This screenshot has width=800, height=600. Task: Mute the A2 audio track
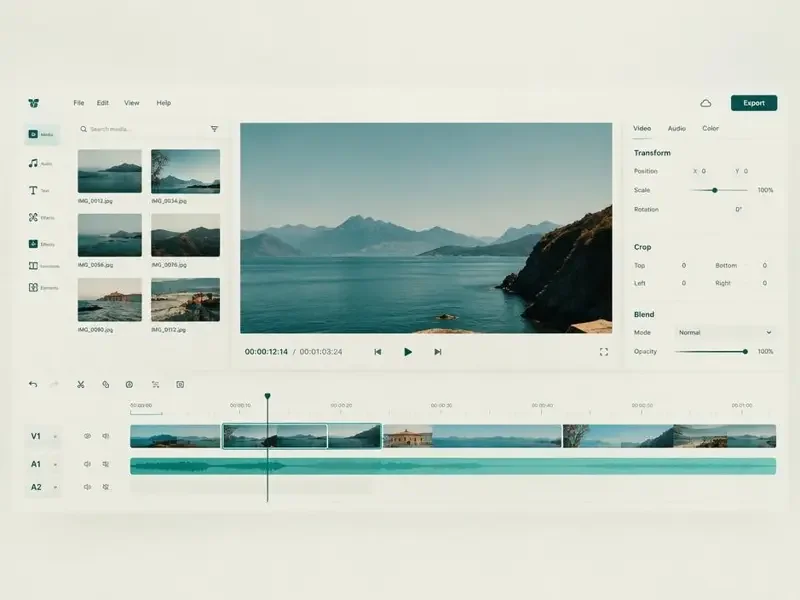87,487
